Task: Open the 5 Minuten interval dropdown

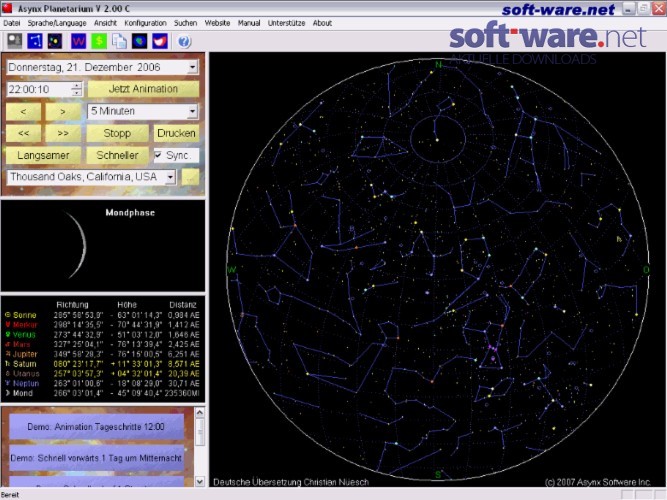Action: (192, 111)
